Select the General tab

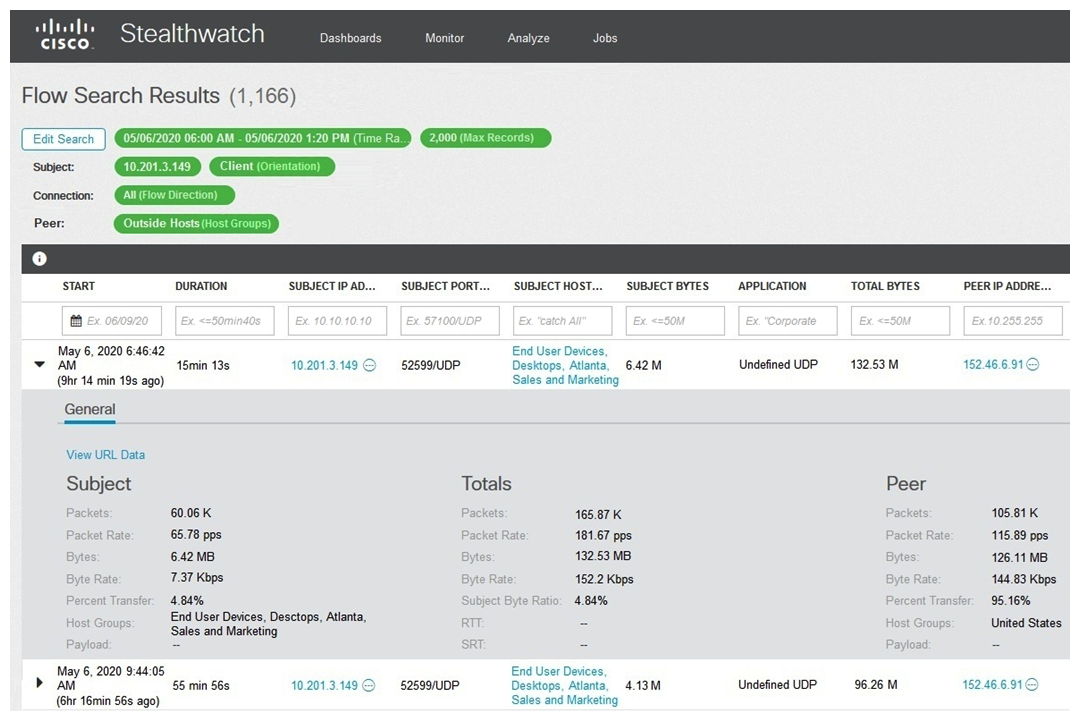pos(89,409)
